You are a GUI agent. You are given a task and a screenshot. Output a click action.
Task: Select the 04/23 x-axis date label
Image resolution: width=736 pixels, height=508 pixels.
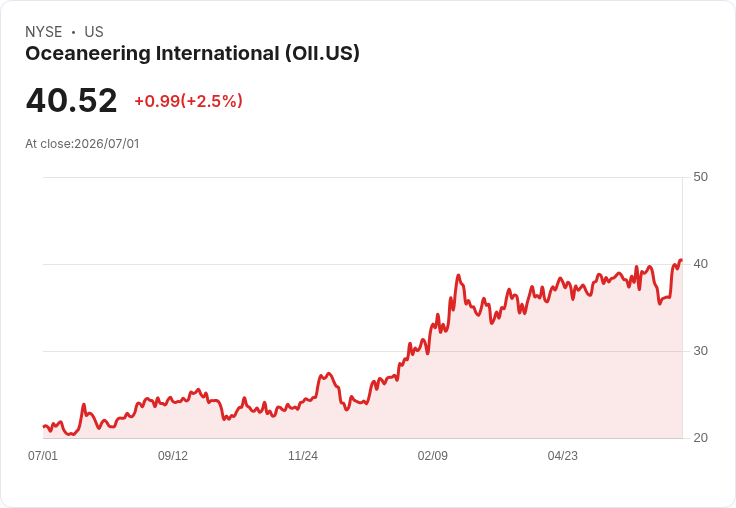click(562, 455)
